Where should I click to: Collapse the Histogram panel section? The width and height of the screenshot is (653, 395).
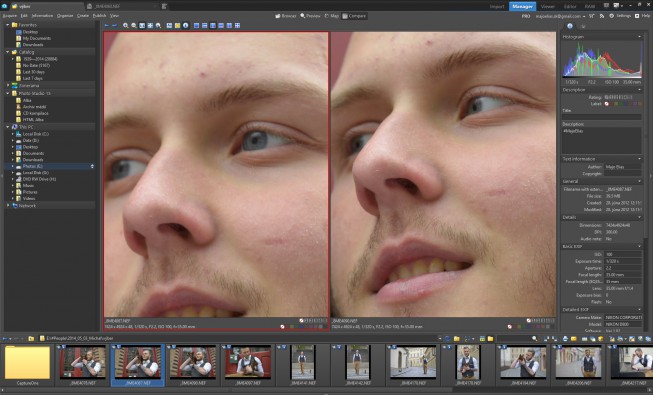[639, 37]
